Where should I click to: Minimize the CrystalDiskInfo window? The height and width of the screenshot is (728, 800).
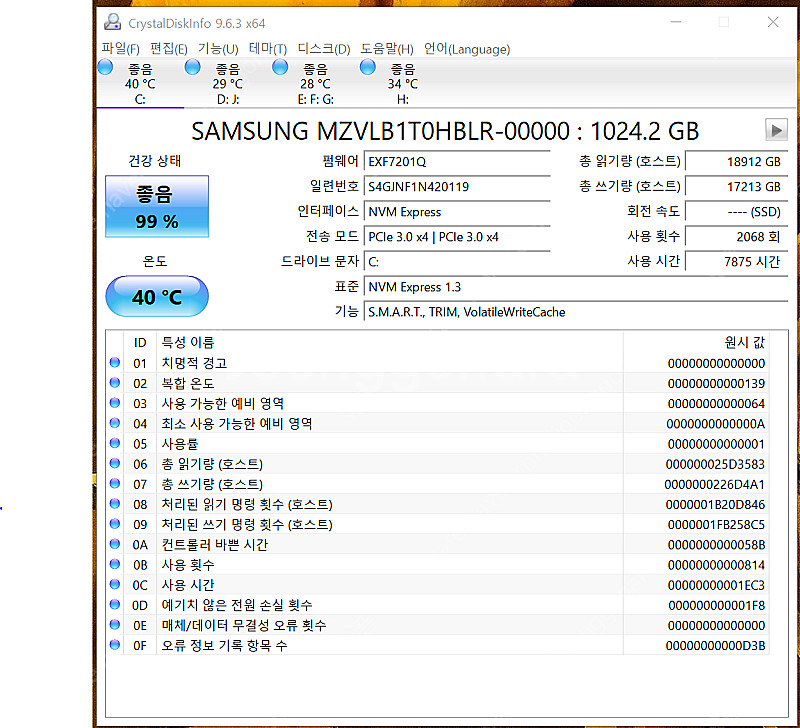(676, 22)
